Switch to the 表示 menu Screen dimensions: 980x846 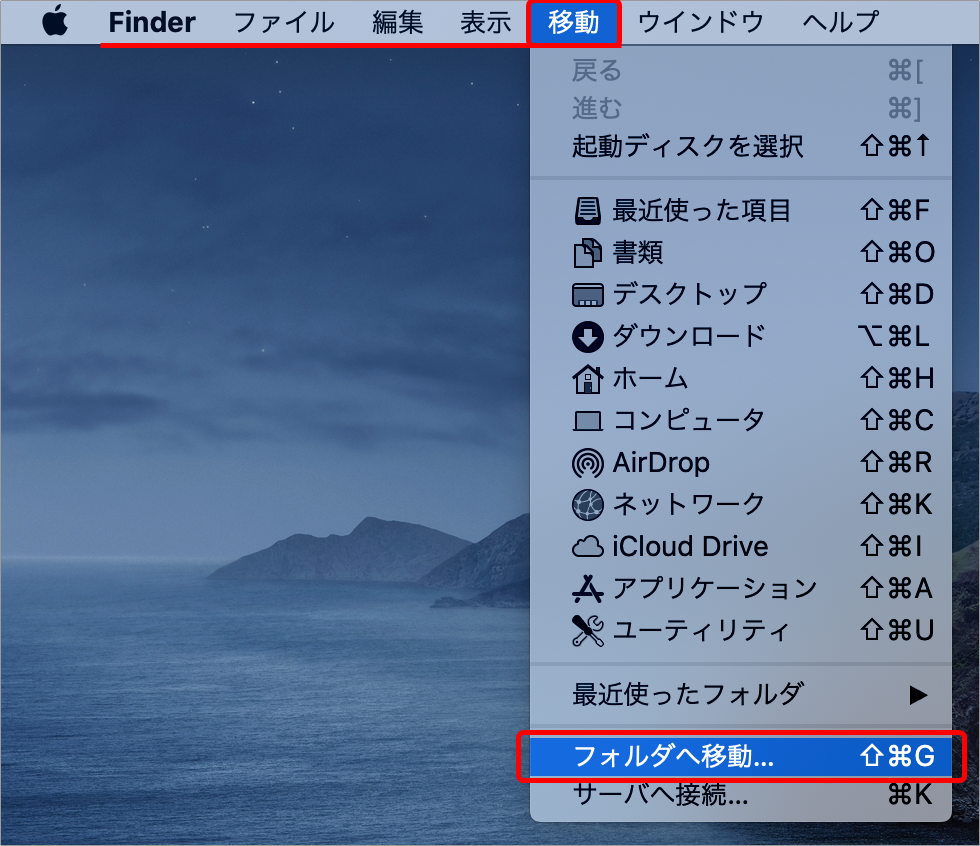pyautogui.click(x=485, y=22)
